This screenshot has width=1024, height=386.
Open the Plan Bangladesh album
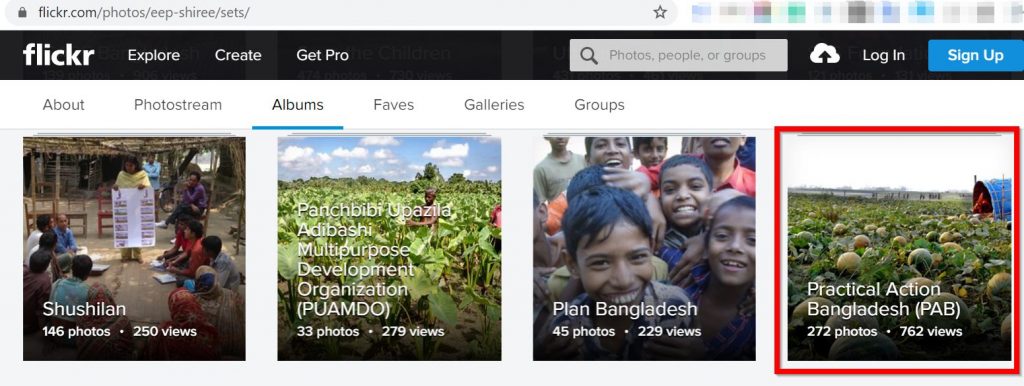[x=644, y=248]
